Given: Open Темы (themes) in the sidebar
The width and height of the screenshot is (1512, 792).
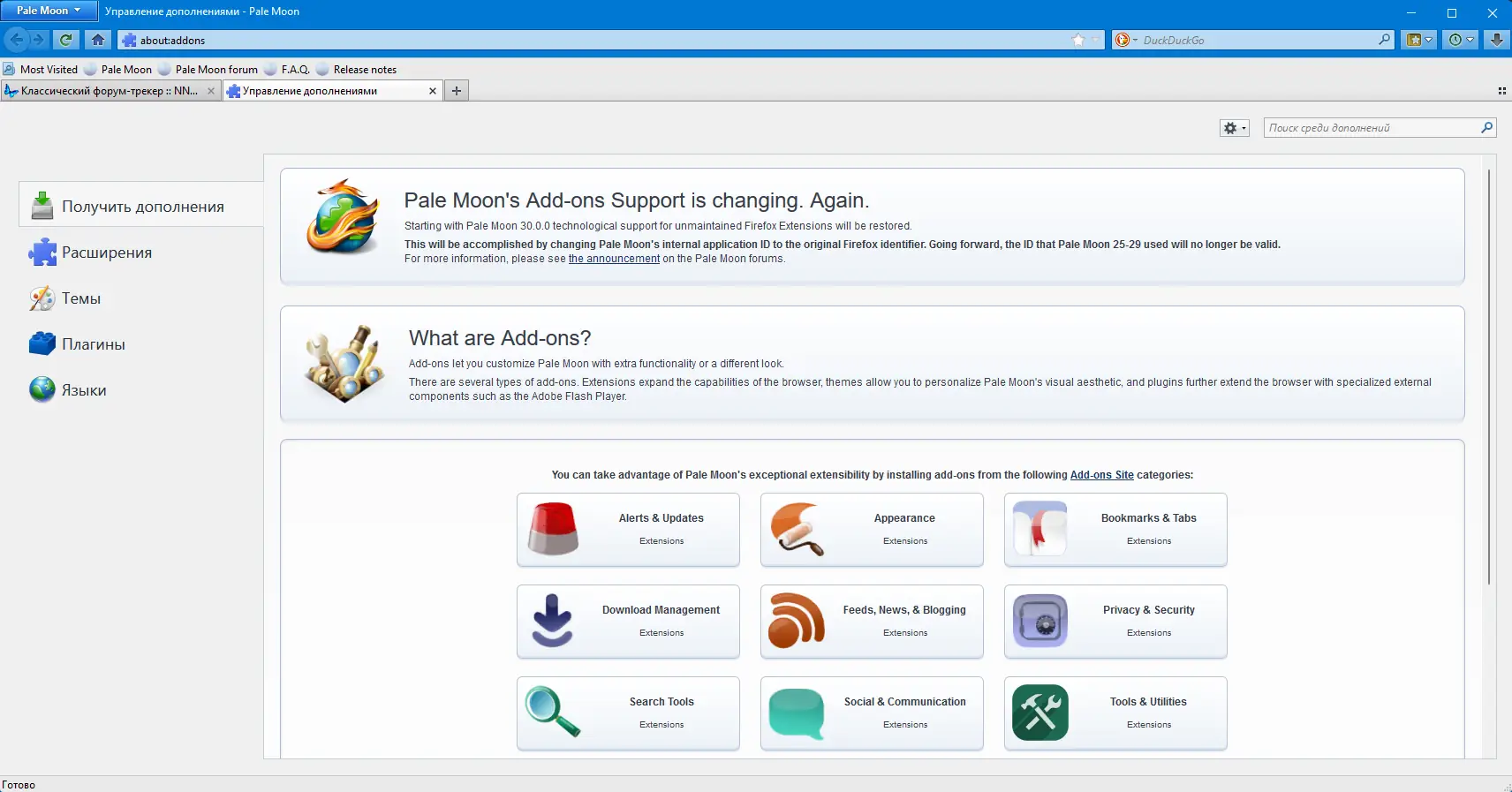Looking at the screenshot, I should coord(141,298).
